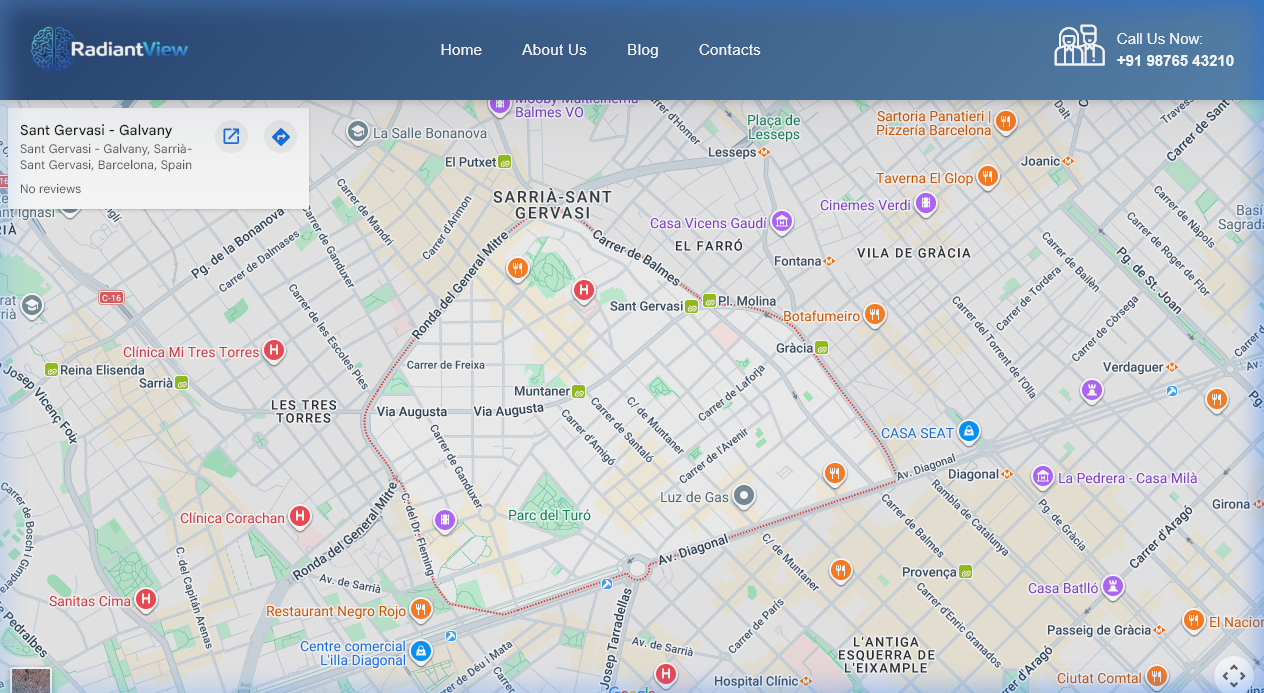This screenshot has height=693, width=1264.
Task: Open the Restaurant Negro Rojo marker
Action: pyautogui.click(x=421, y=610)
